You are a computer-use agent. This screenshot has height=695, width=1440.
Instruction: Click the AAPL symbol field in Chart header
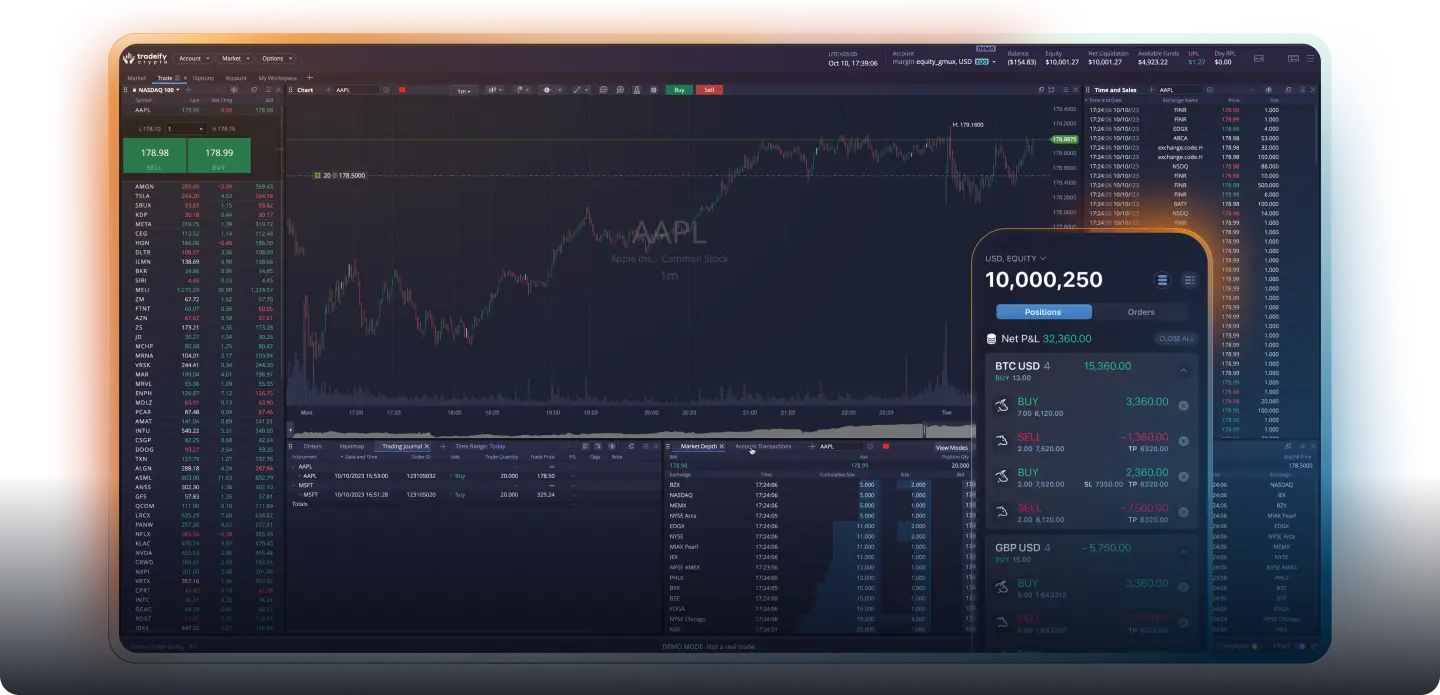point(357,90)
